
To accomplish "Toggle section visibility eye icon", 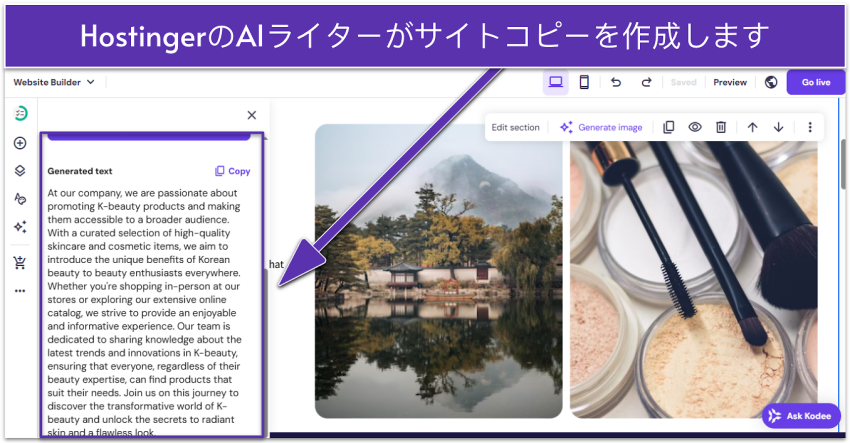I will point(695,127).
